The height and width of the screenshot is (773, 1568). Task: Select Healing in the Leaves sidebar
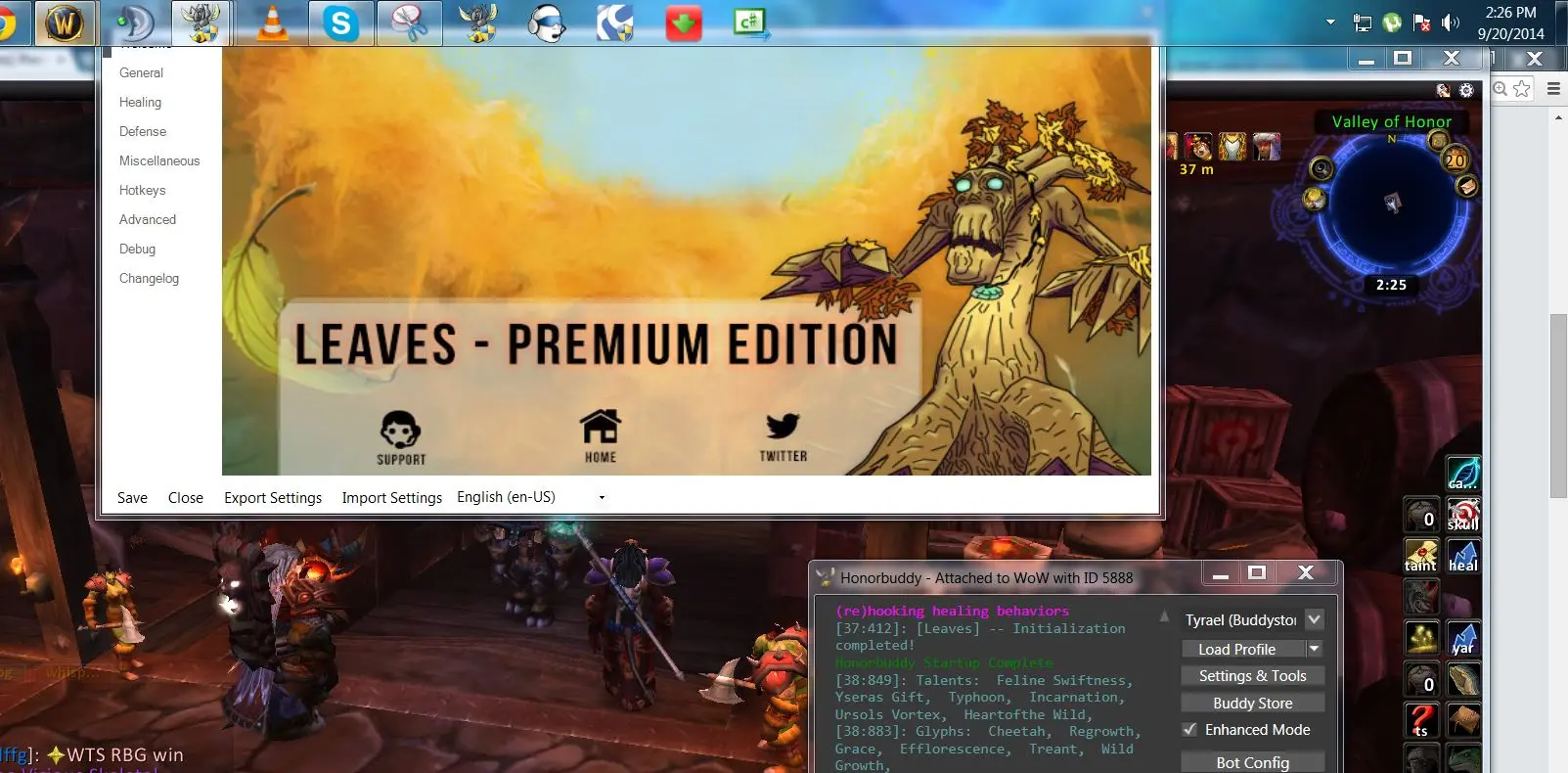(140, 103)
